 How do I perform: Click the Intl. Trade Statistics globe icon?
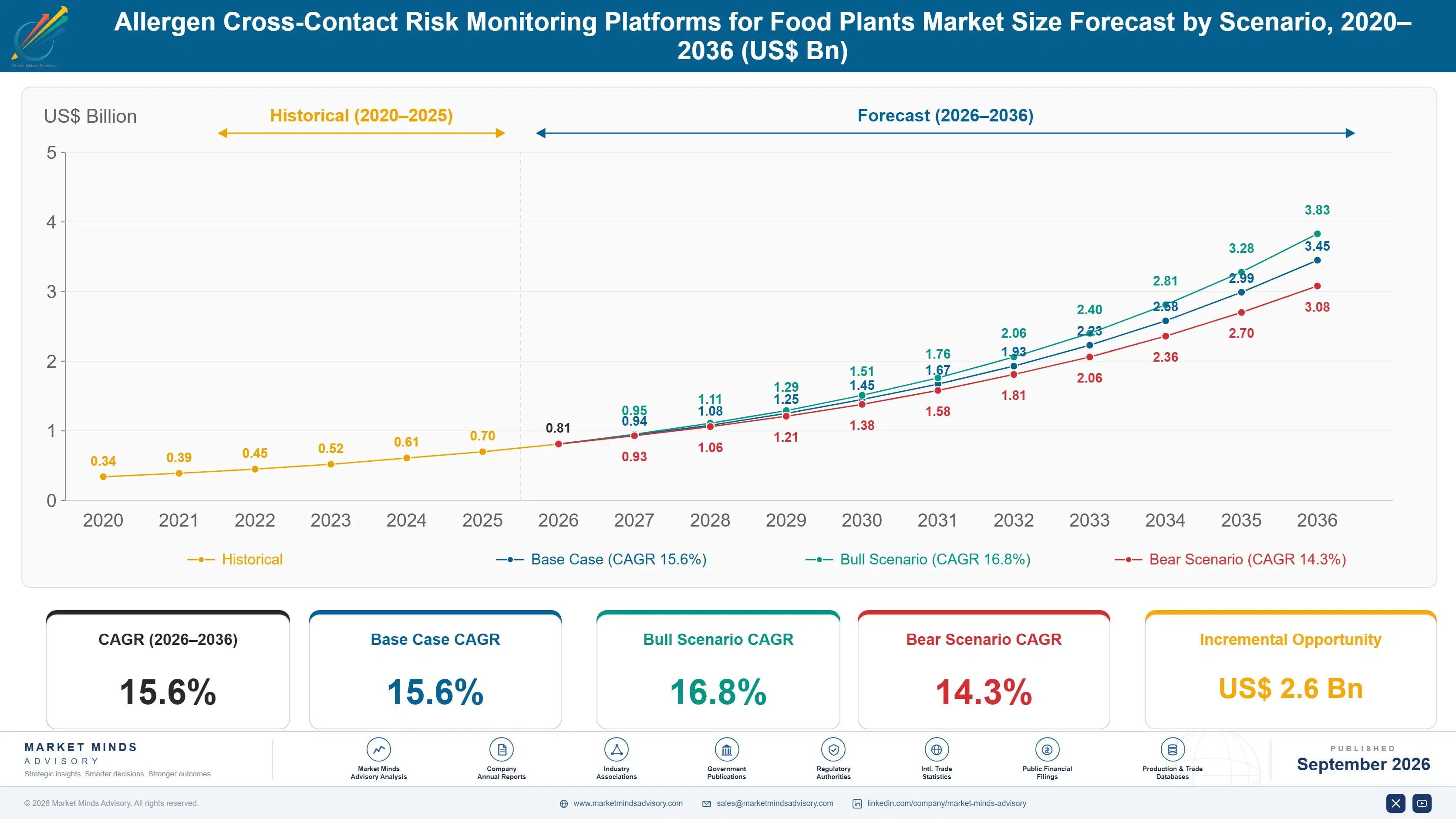coord(937,749)
